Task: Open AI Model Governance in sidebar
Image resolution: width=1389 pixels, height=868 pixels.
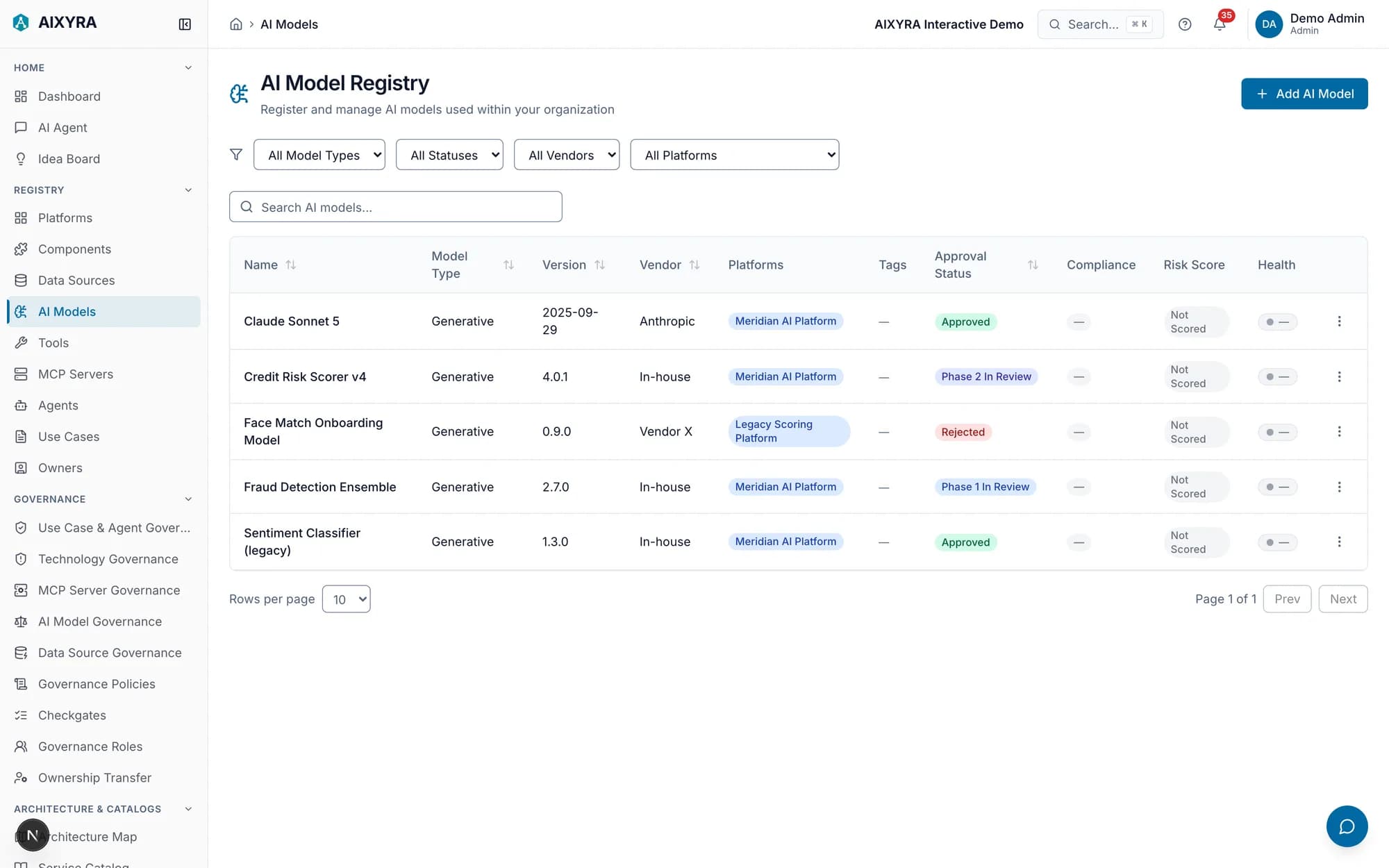Action: pos(103,621)
